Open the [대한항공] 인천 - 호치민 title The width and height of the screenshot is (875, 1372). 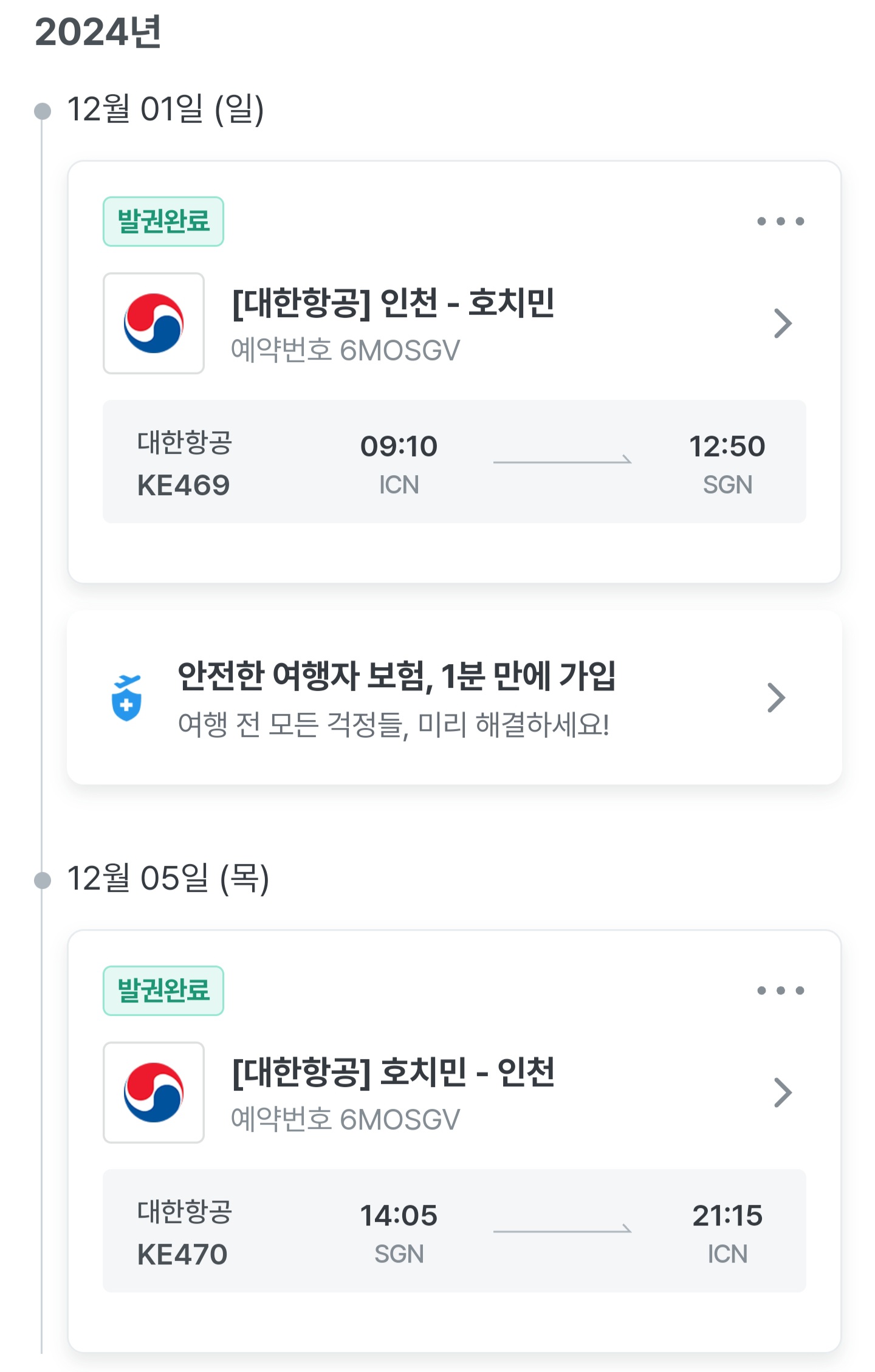point(393,303)
